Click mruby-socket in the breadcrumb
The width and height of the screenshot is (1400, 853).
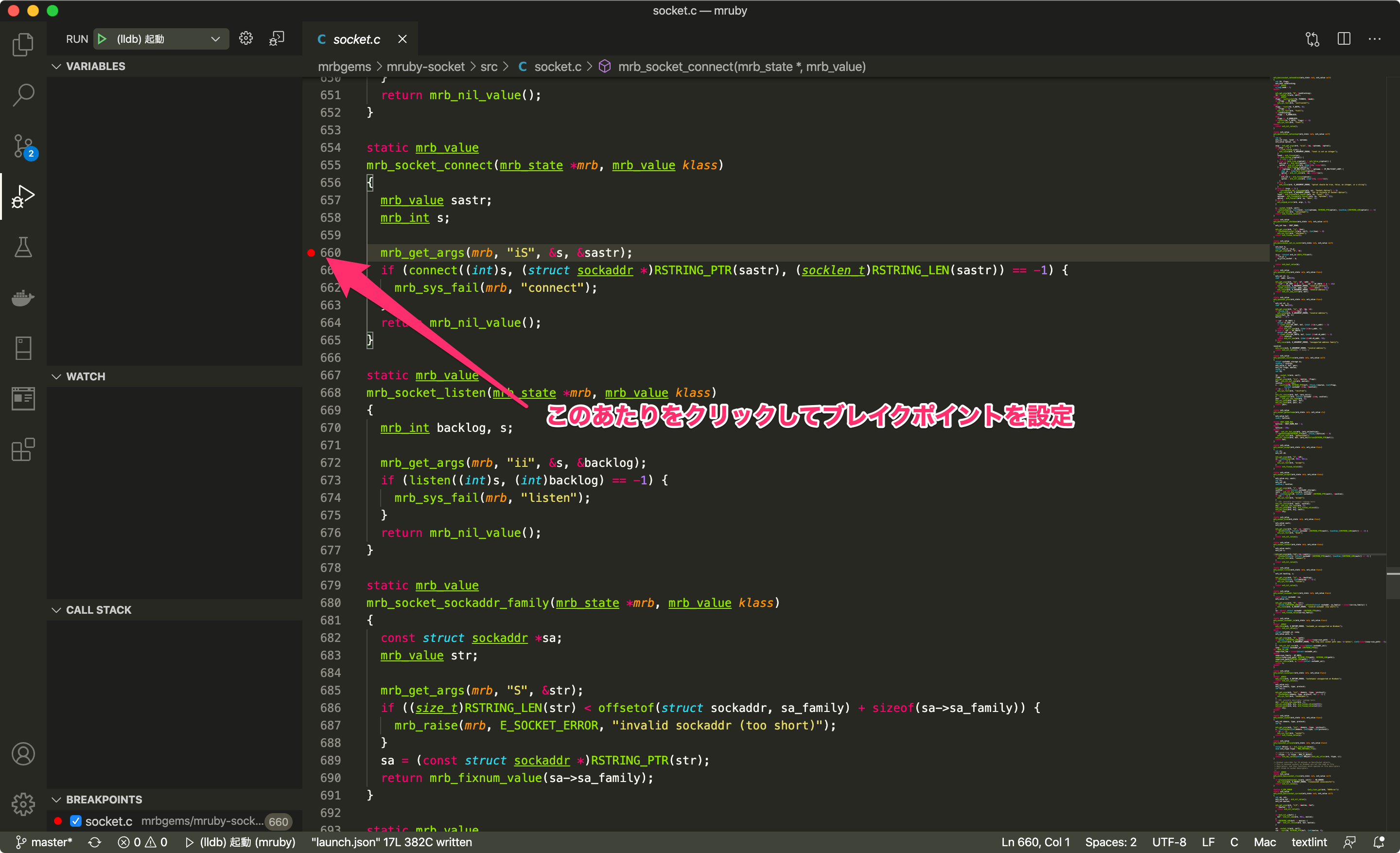pyautogui.click(x=425, y=67)
